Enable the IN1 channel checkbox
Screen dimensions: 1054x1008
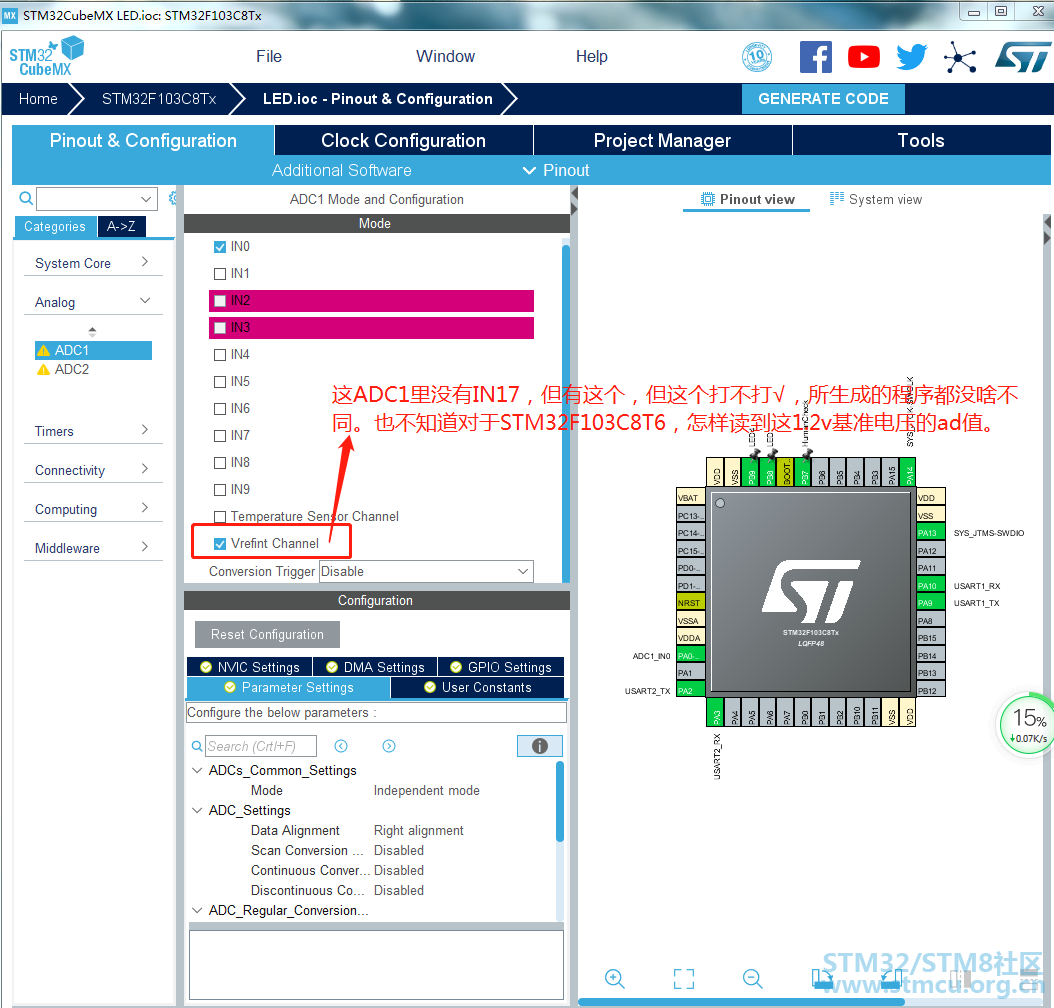pyautogui.click(x=220, y=274)
